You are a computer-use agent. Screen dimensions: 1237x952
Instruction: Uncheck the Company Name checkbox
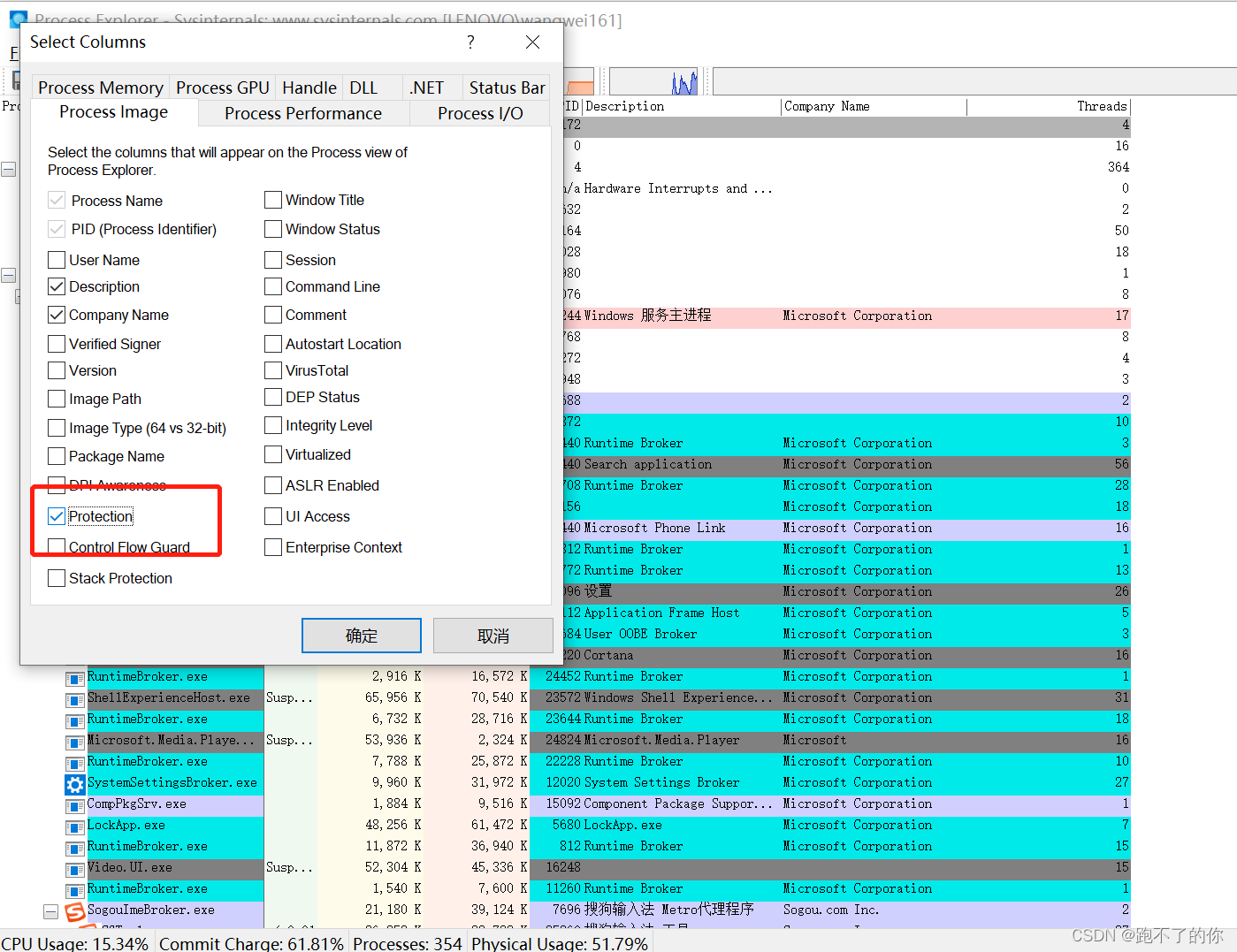(x=57, y=315)
